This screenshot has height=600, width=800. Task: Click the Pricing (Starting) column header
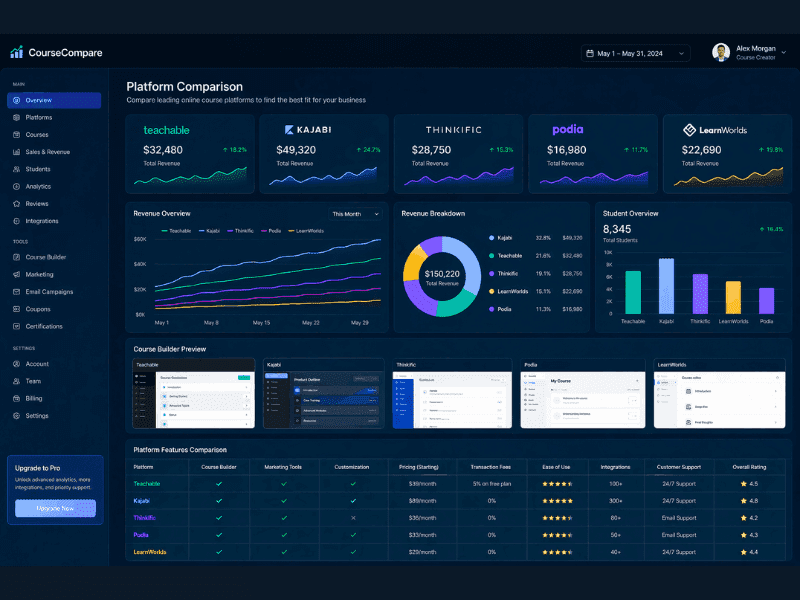coord(419,467)
